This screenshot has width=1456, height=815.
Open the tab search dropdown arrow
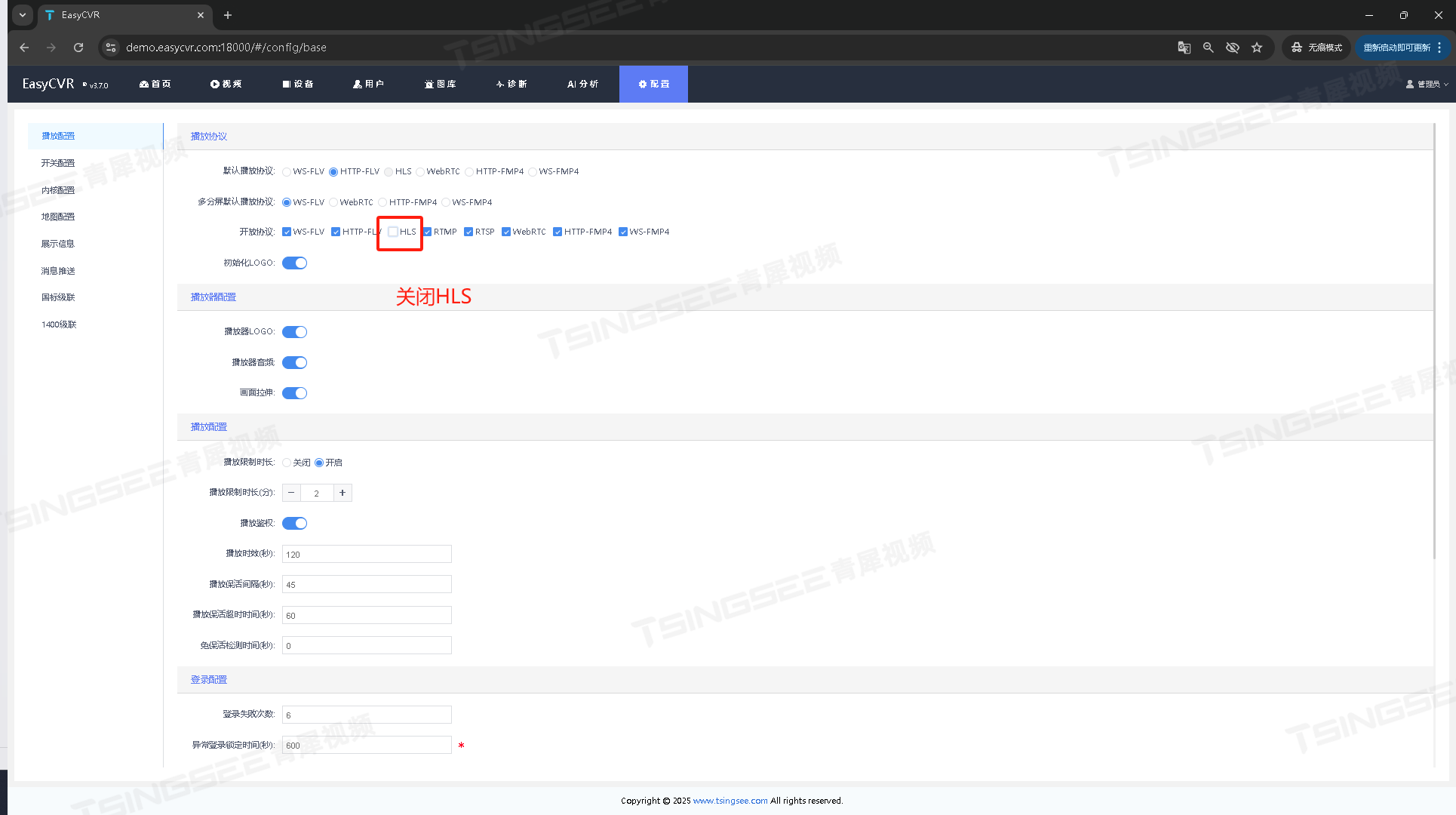pos(23,15)
